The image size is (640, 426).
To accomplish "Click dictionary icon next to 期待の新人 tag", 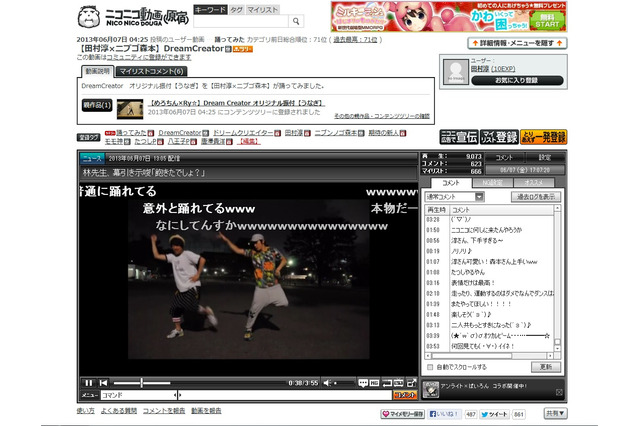I will tap(403, 133).
